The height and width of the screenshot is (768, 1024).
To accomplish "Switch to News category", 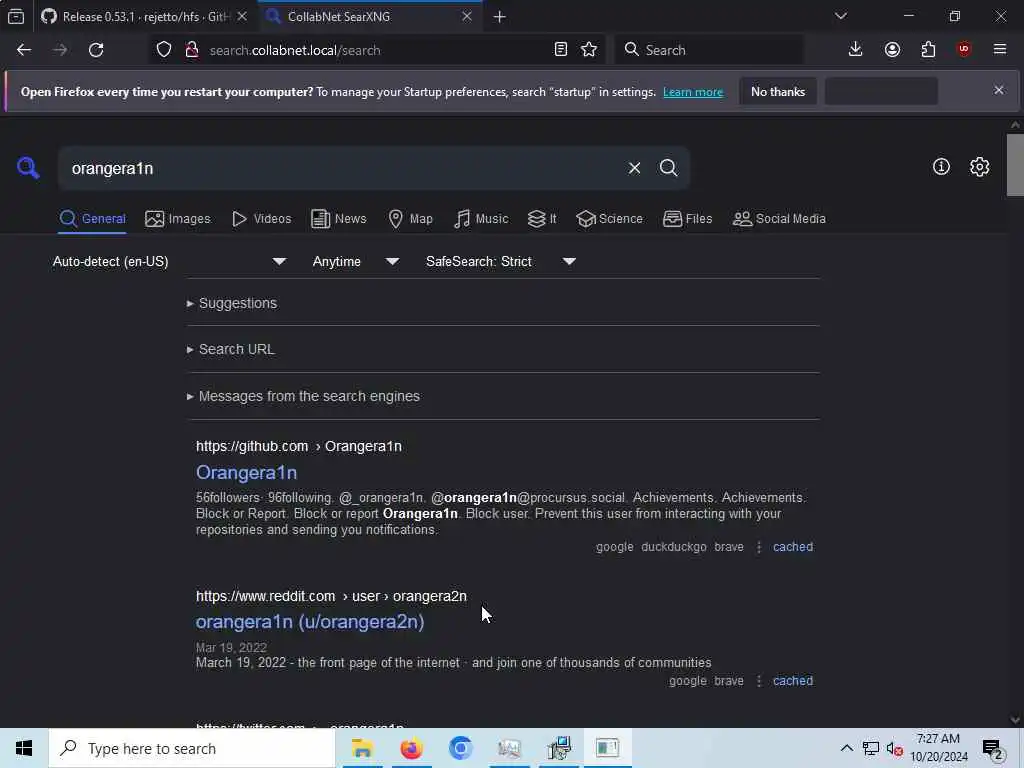I will tap(338, 219).
